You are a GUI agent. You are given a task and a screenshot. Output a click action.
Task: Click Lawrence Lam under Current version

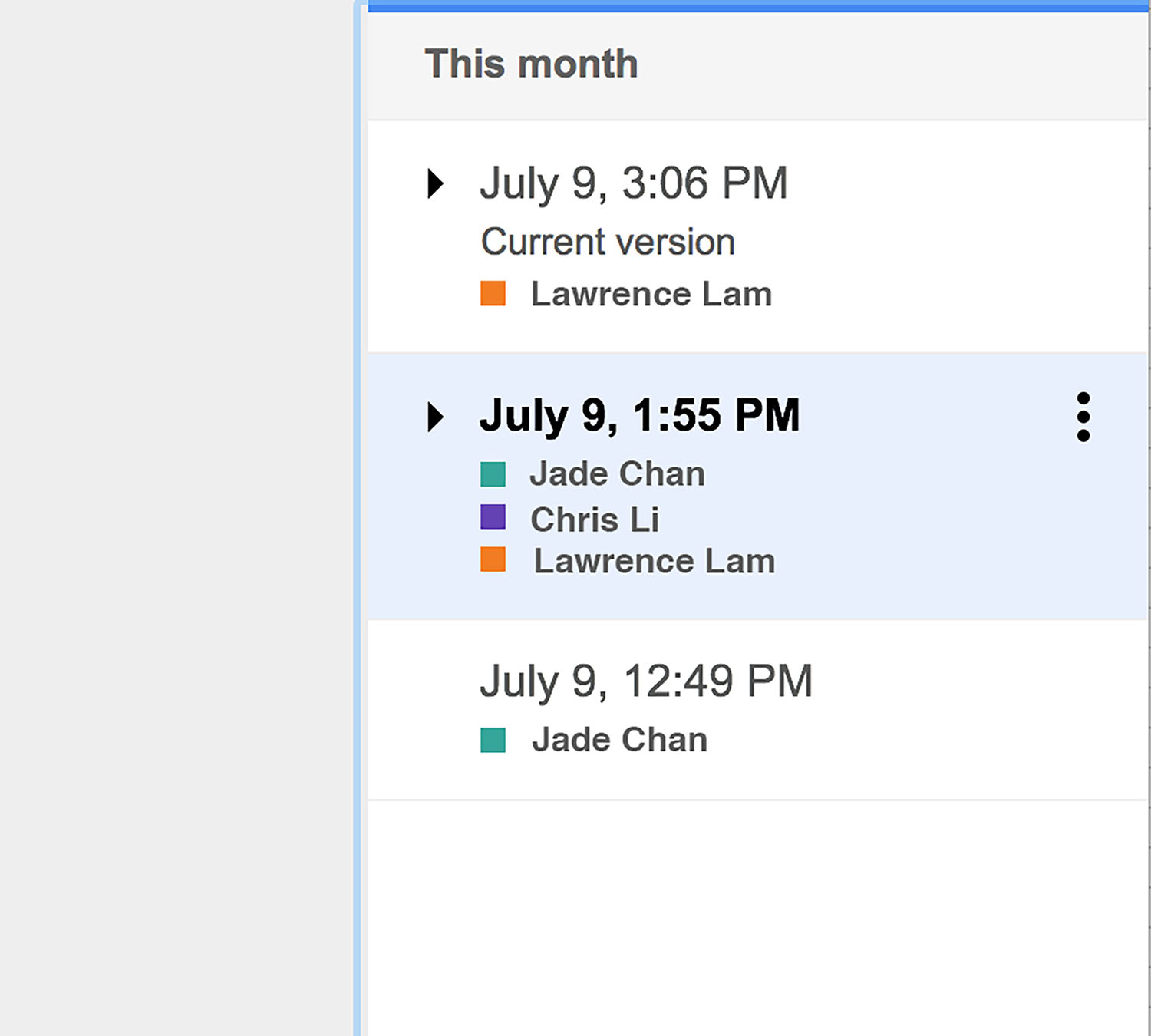pos(651,294)
